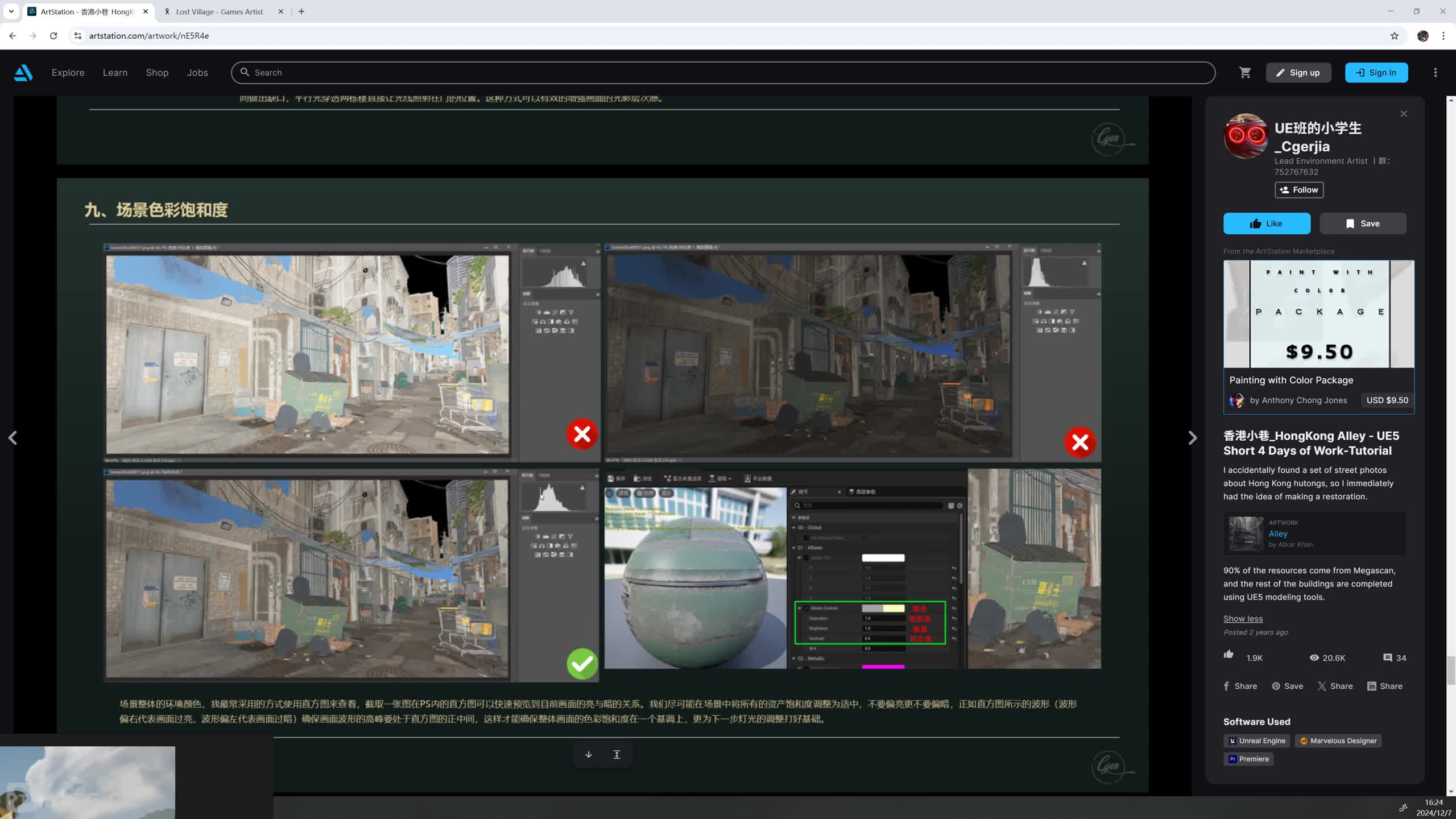This screenshot has height=819, width=1456.
Task: Close the Lost Village tab
Action: click(280, 11)
